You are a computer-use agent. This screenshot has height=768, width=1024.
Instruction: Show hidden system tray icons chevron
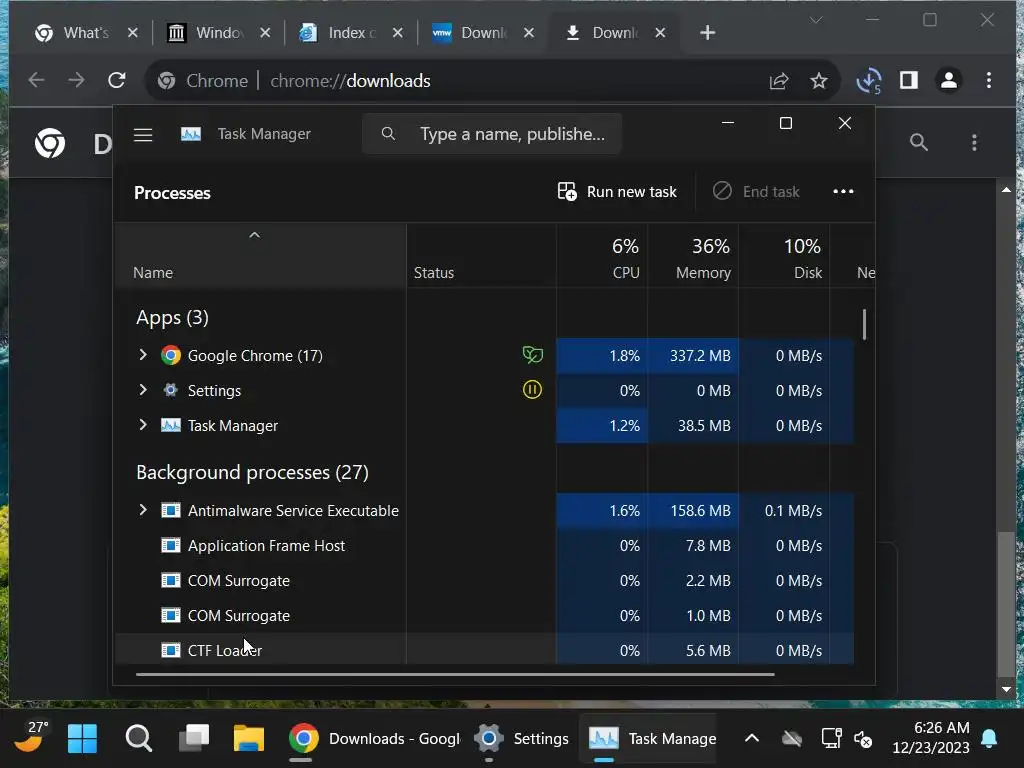point(752,738)
